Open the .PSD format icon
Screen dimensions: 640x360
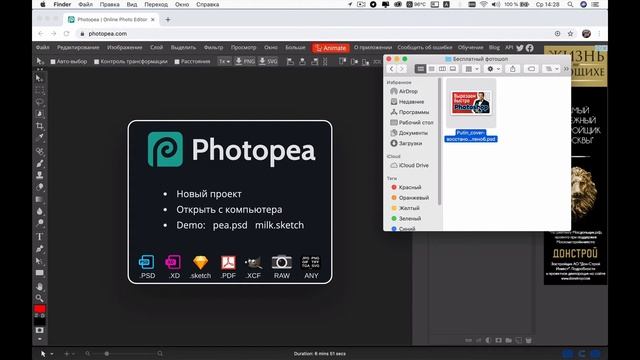pos(147,267)
